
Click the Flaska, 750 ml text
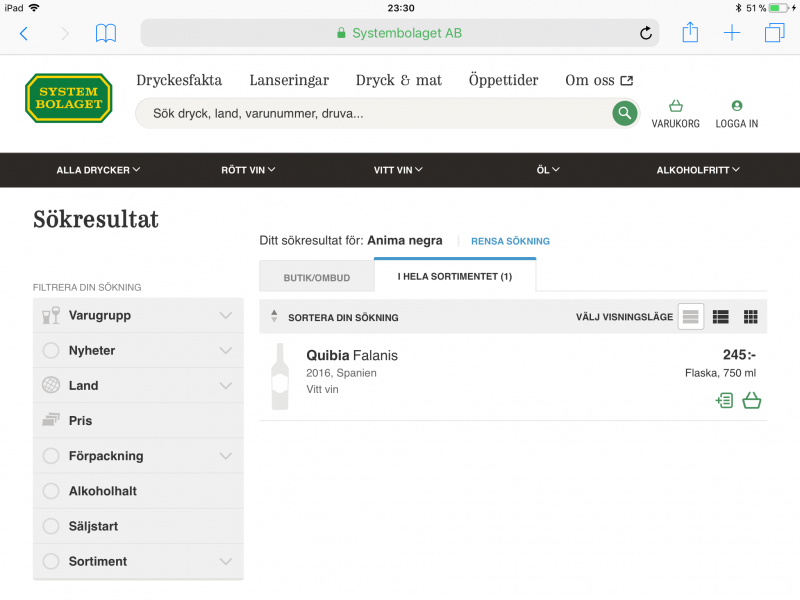click(720, 373)
